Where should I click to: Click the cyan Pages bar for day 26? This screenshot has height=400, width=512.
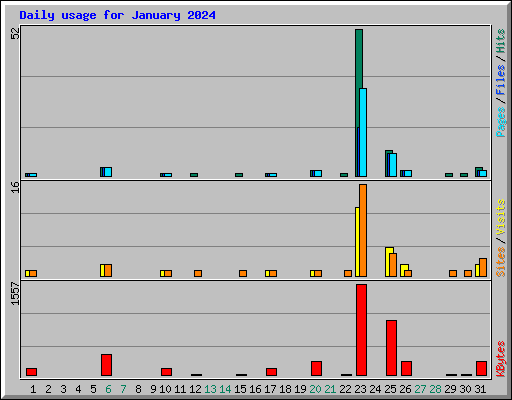coord(408,173)
